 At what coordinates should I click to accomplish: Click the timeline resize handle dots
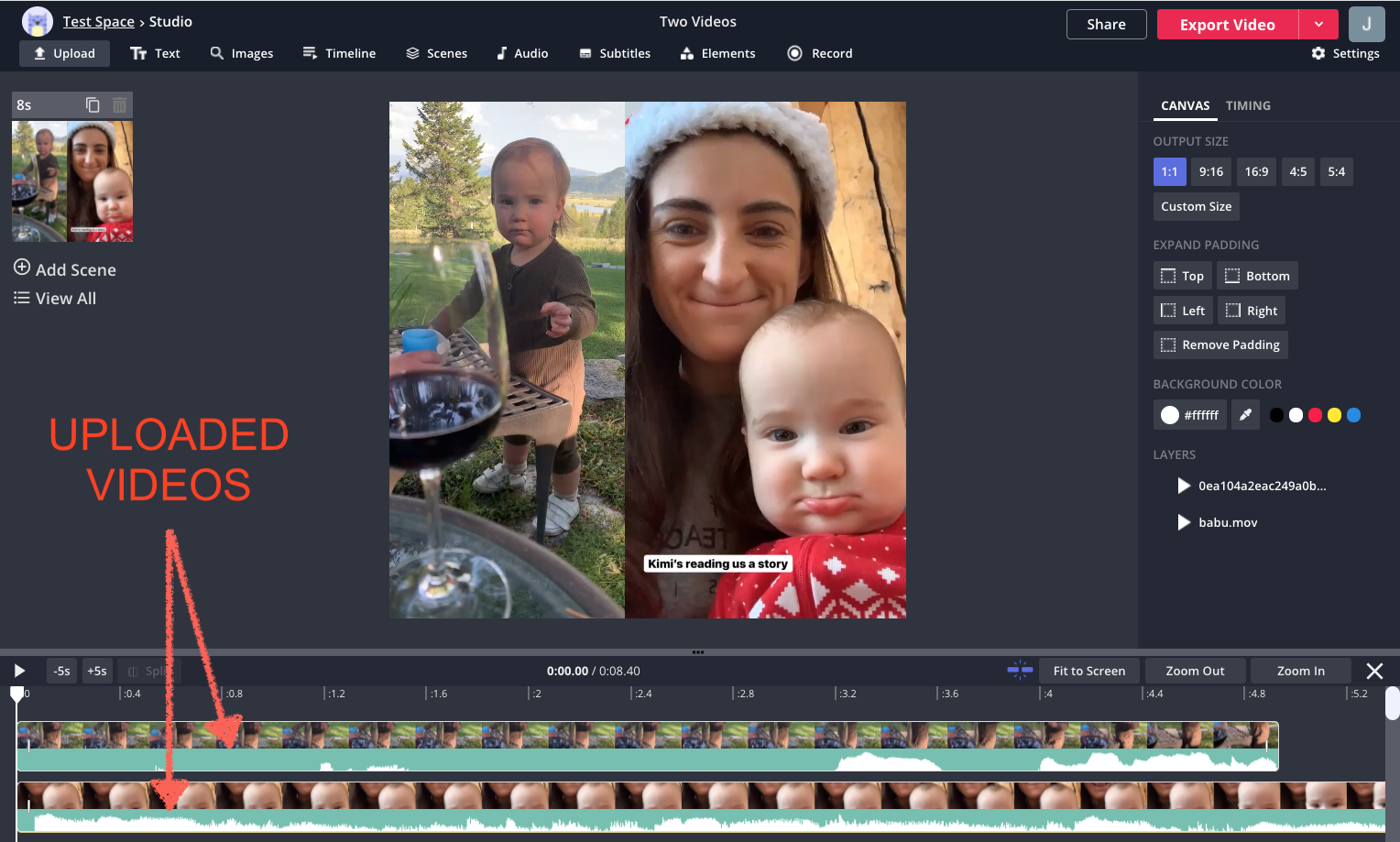[x=698, y=652]
